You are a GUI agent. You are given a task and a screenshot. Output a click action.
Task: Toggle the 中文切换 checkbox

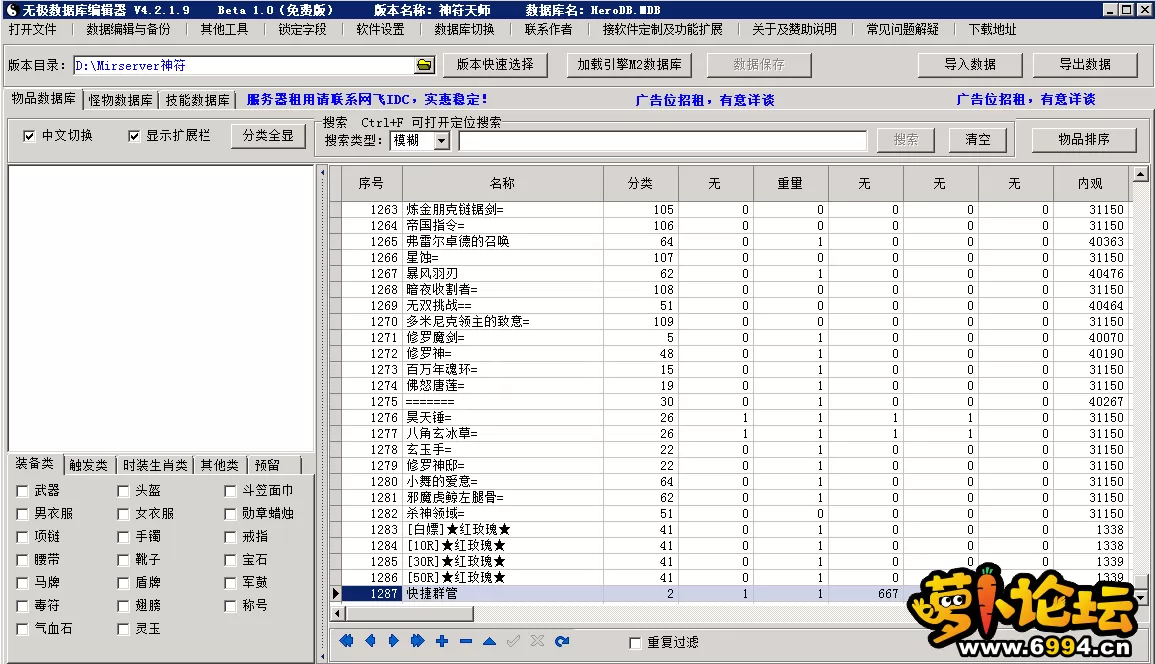click(29, 136)
